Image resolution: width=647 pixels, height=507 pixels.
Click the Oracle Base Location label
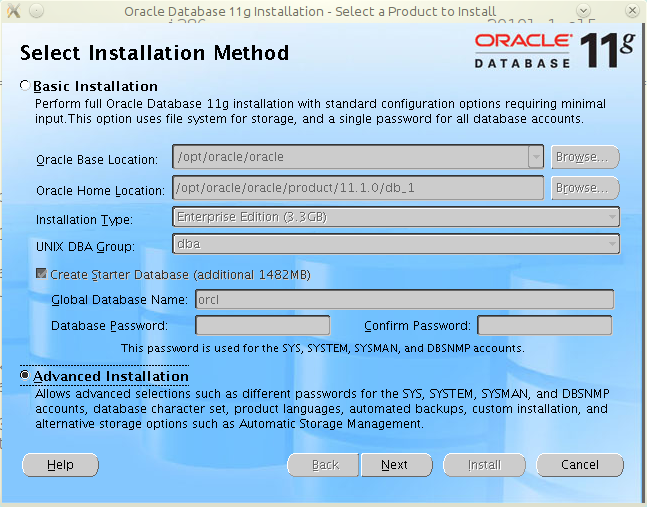(x=97, y=160)
